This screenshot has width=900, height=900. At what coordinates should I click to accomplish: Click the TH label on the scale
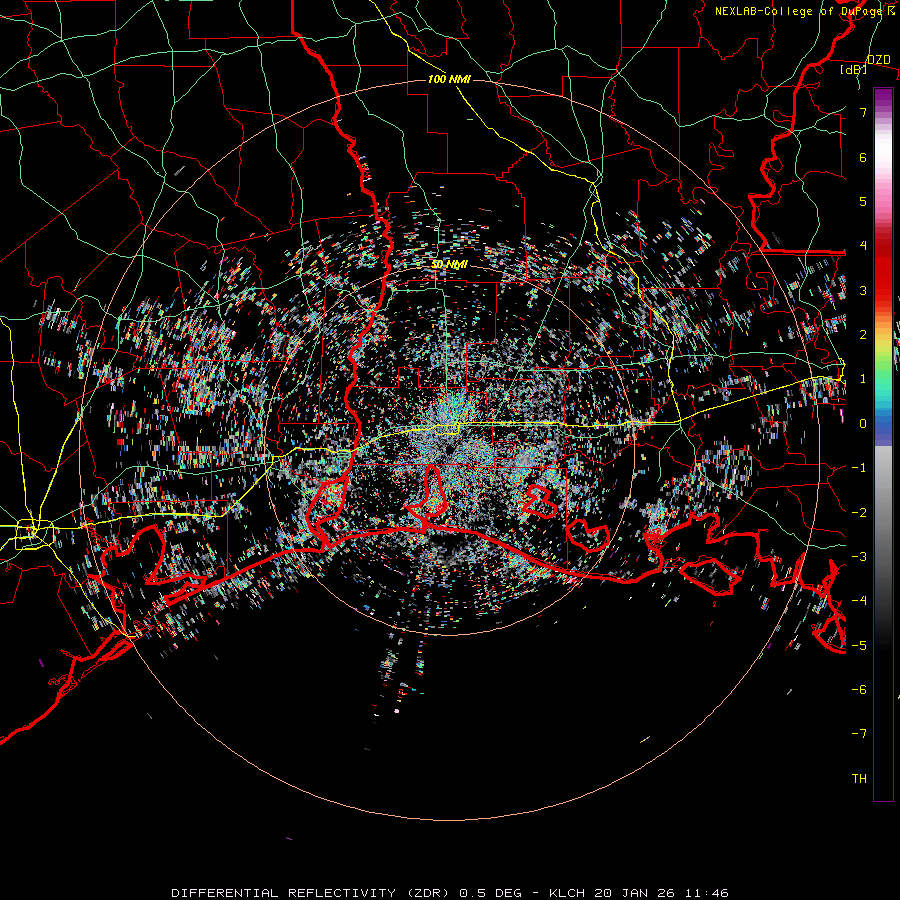[859, 778]
